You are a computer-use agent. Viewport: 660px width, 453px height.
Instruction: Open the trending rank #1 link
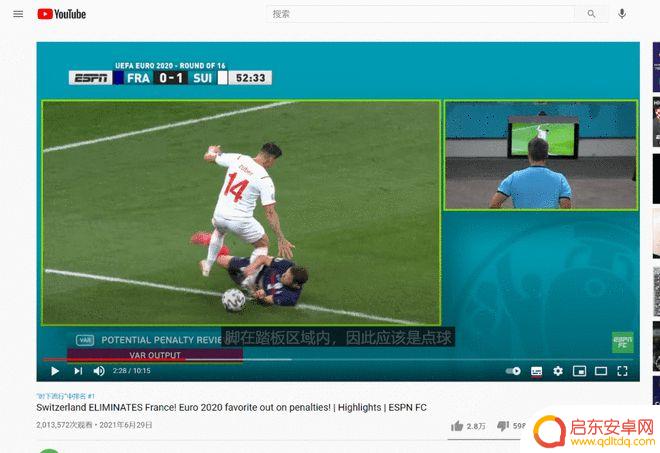point(66,396)
